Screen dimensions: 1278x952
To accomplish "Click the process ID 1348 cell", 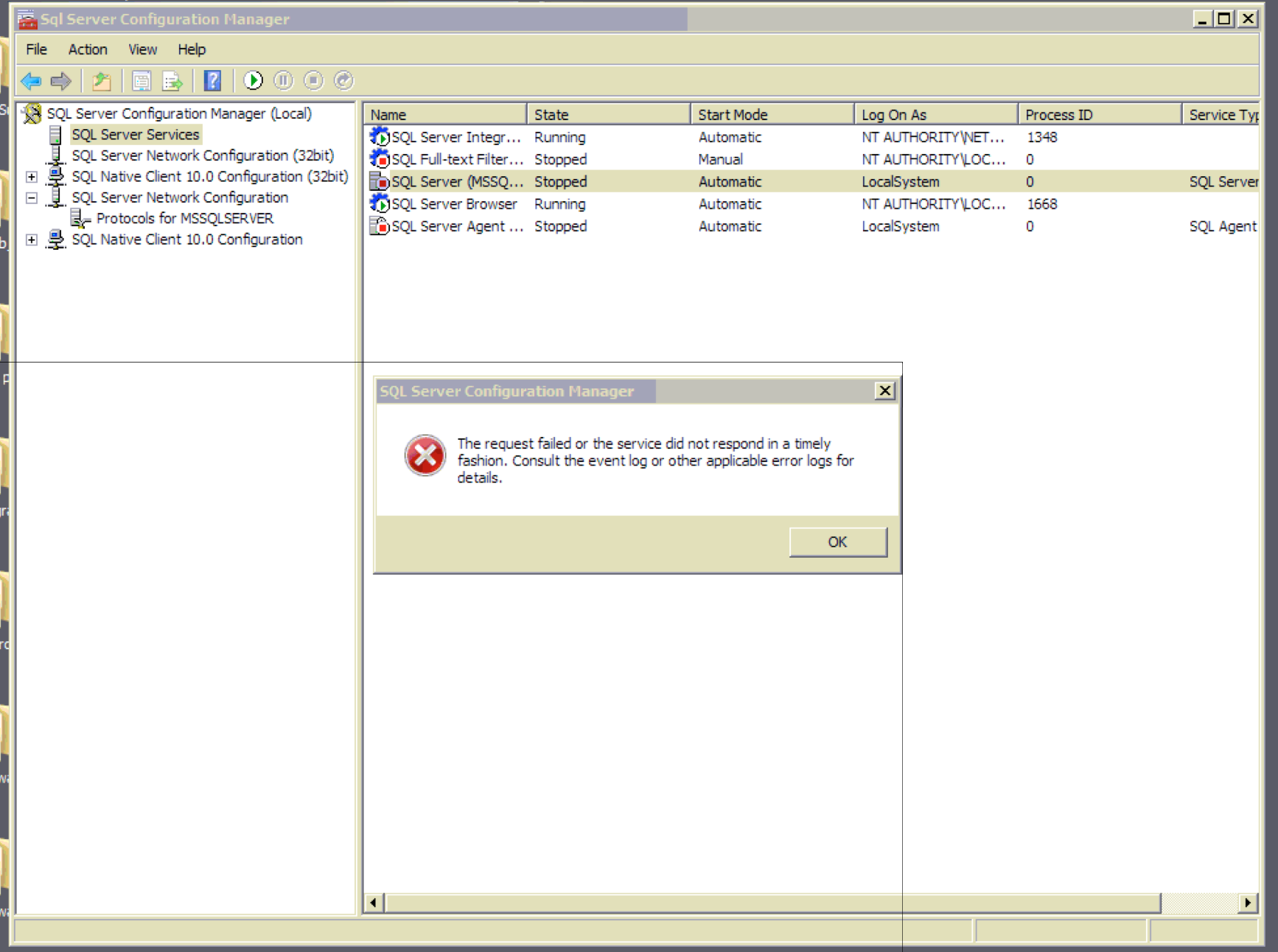I will pyautogui.click(x=1042, y=137).
